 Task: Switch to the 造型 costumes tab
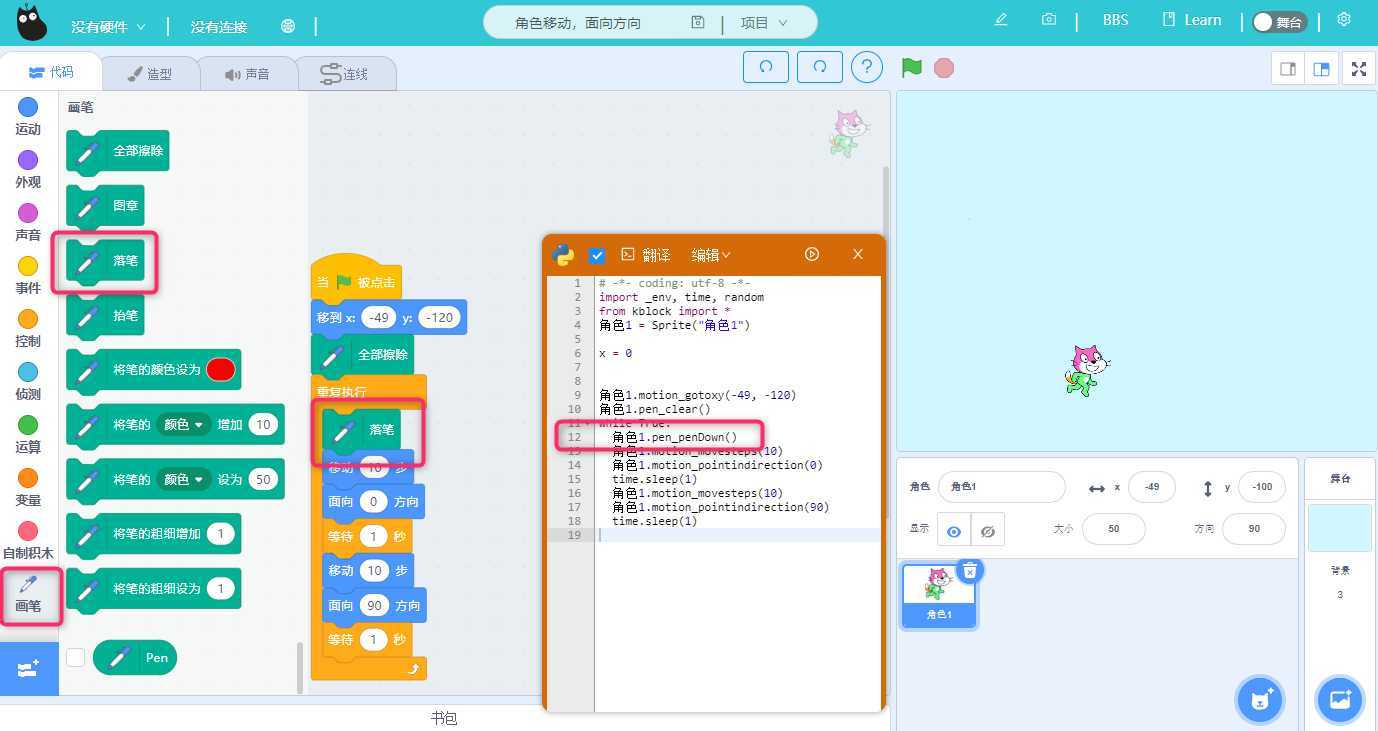coord(150,74)
